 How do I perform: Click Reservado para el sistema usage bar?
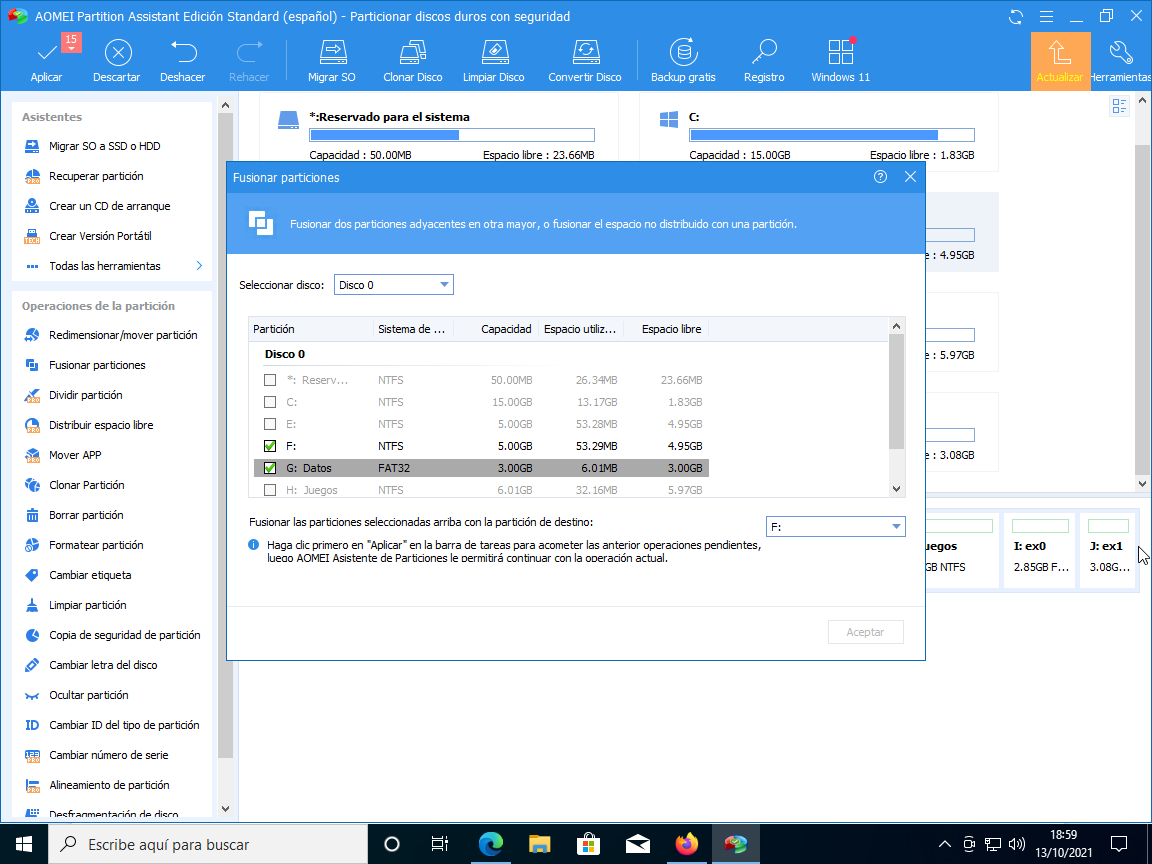[452, 135]
